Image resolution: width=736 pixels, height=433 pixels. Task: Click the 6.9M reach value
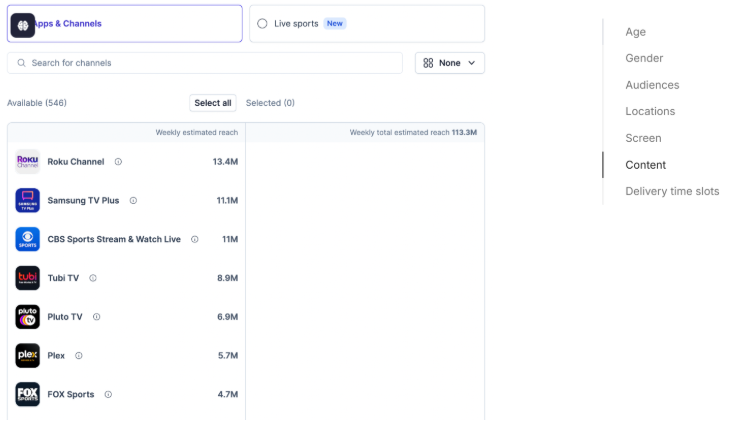(228, 317)
